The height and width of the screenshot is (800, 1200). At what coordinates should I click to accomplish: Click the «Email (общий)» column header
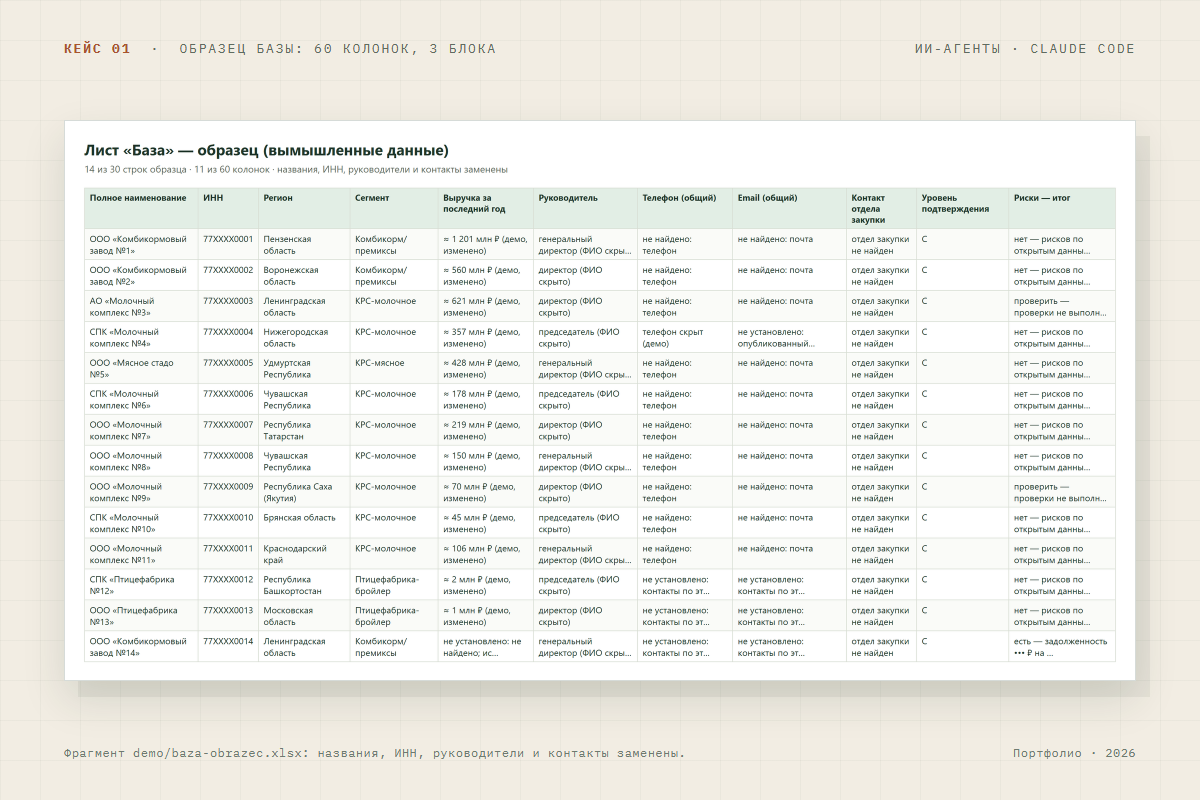coord(790,208)
